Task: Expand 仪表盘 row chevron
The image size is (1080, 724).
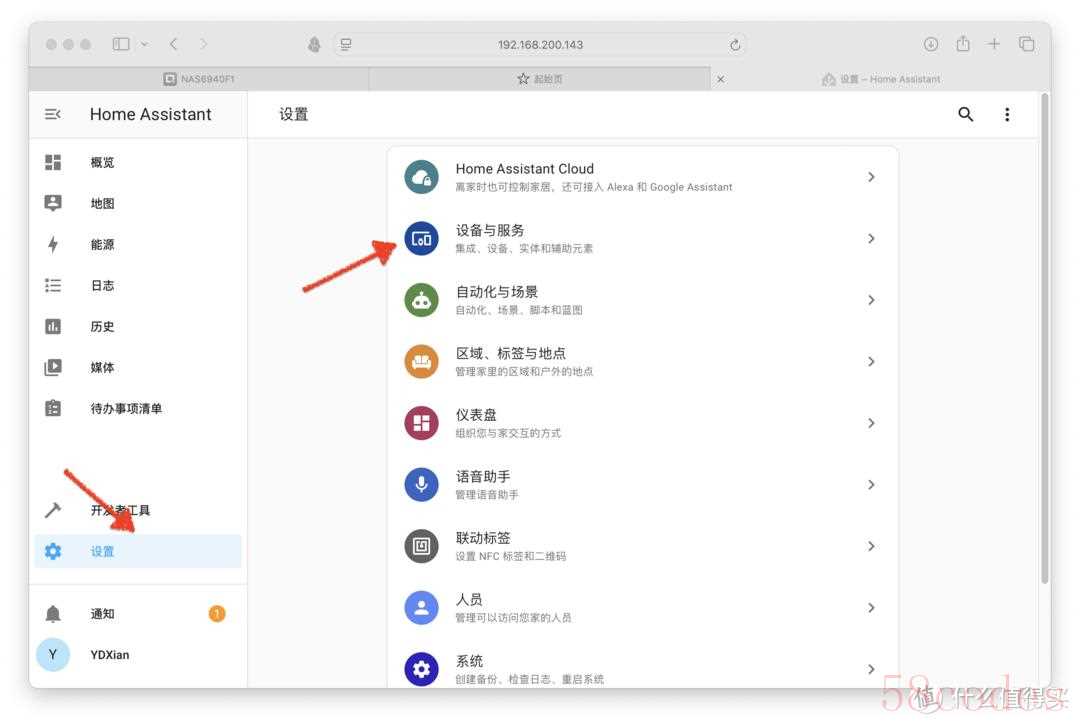Action: (871, 423)
